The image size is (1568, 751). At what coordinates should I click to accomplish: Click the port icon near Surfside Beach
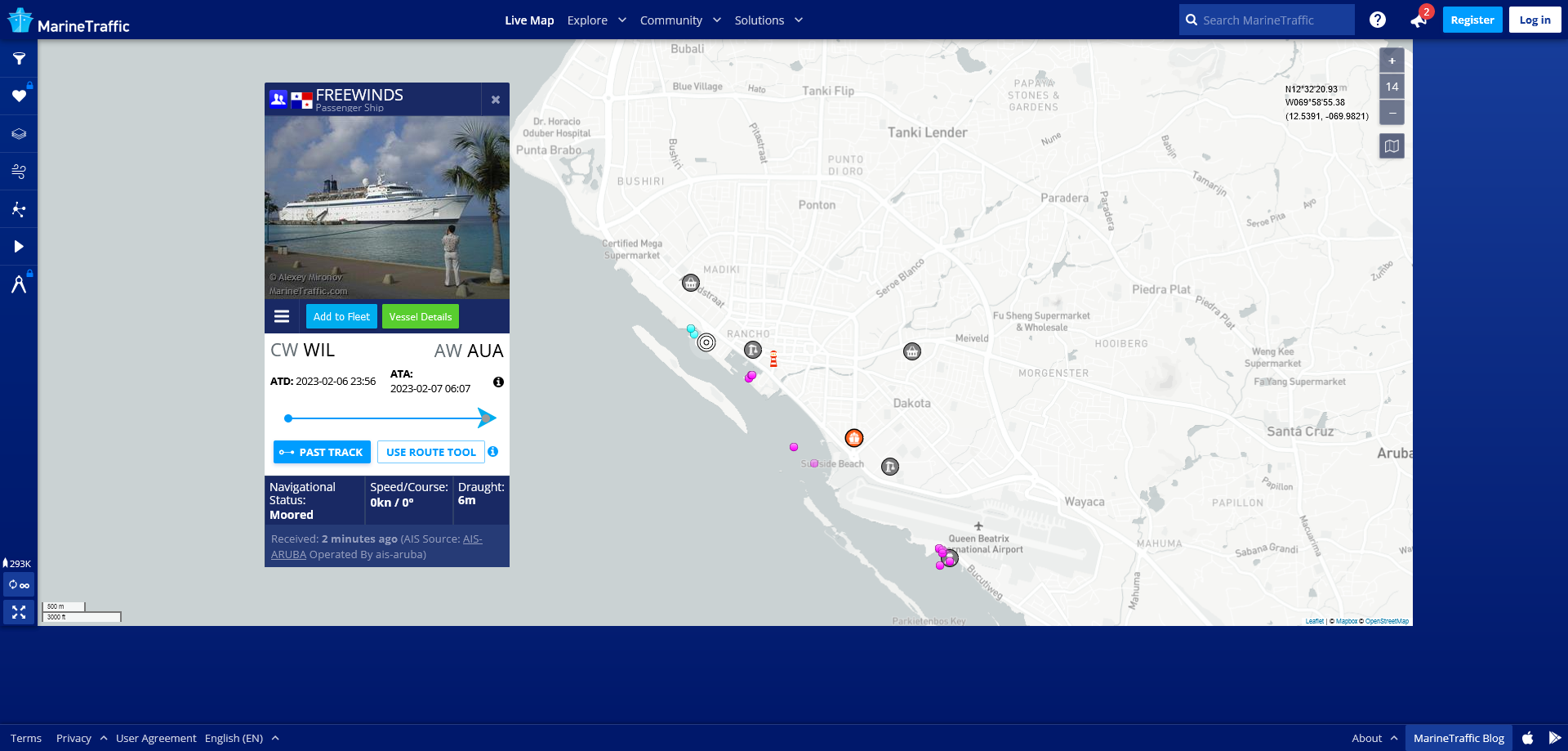pos(890,467)
